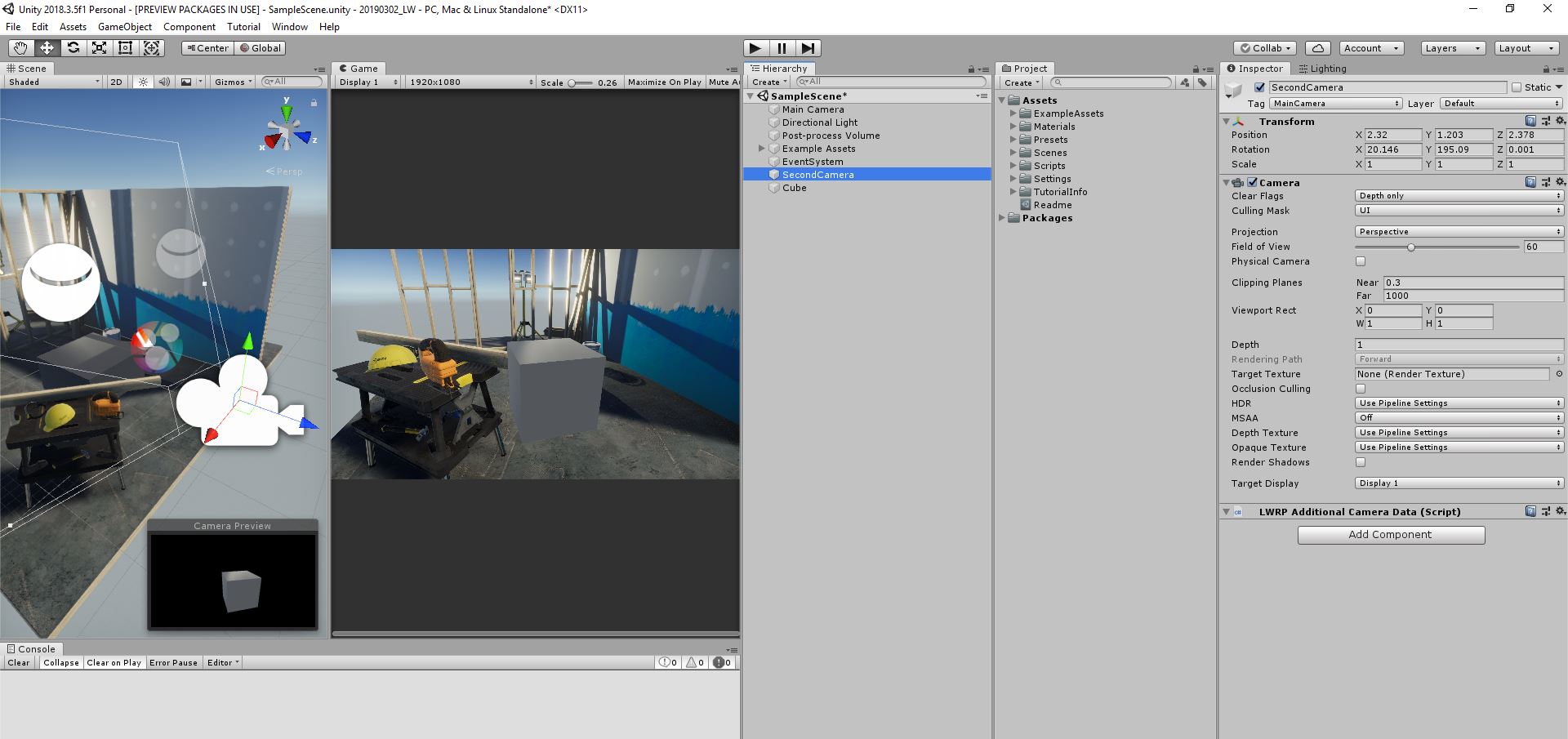
Task: Click Maximize On Play in the Game view
Action: 664,82
